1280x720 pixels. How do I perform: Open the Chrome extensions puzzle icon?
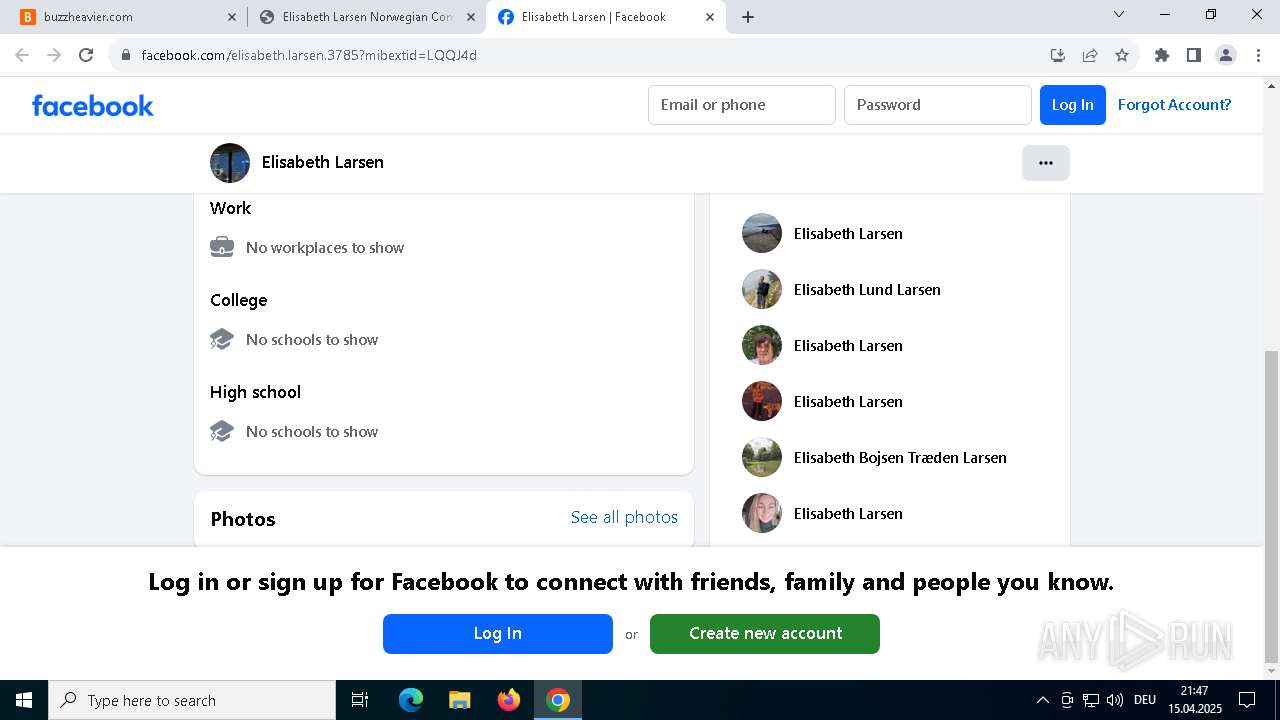pyautogui.click(x=1162, y=55)
